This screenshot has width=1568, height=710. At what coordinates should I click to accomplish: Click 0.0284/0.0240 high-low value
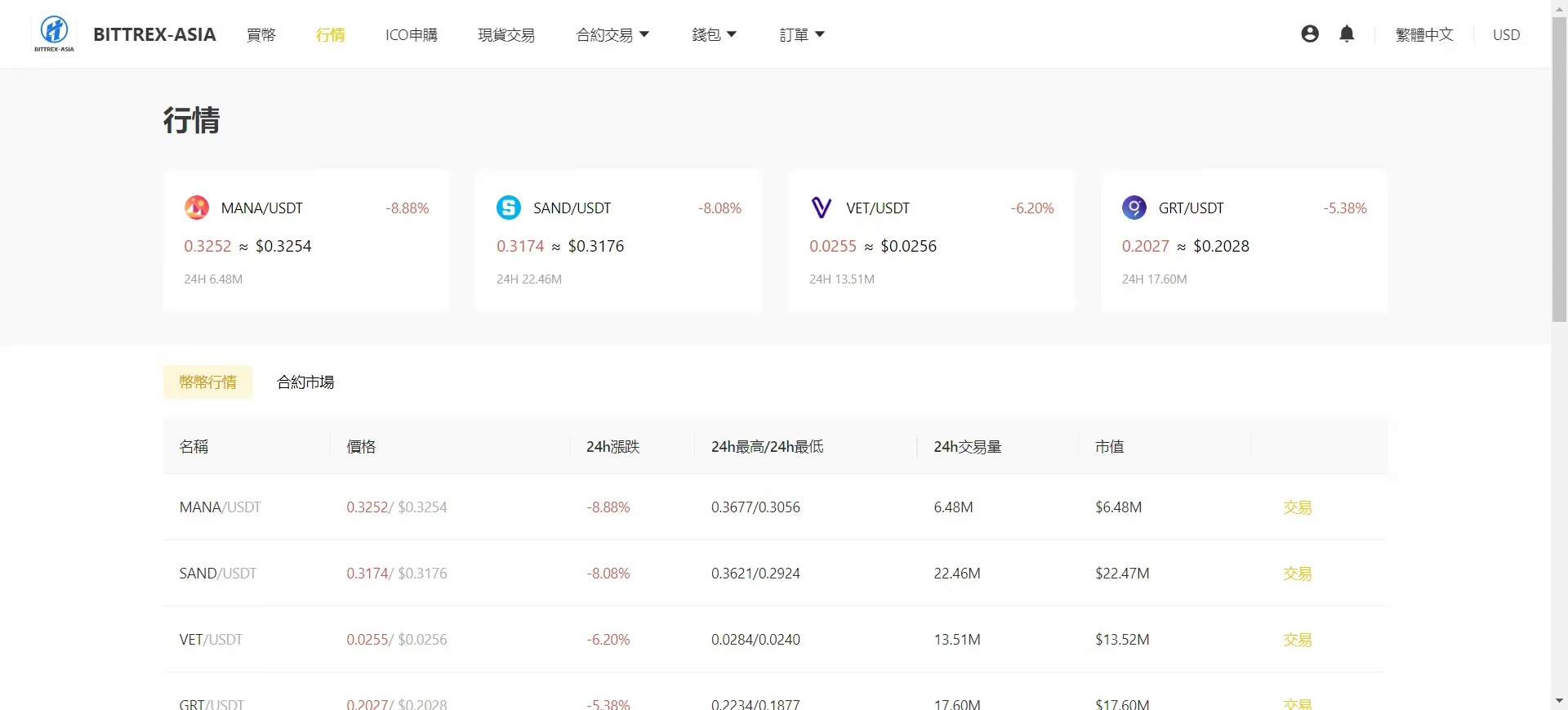pos(756,640)
